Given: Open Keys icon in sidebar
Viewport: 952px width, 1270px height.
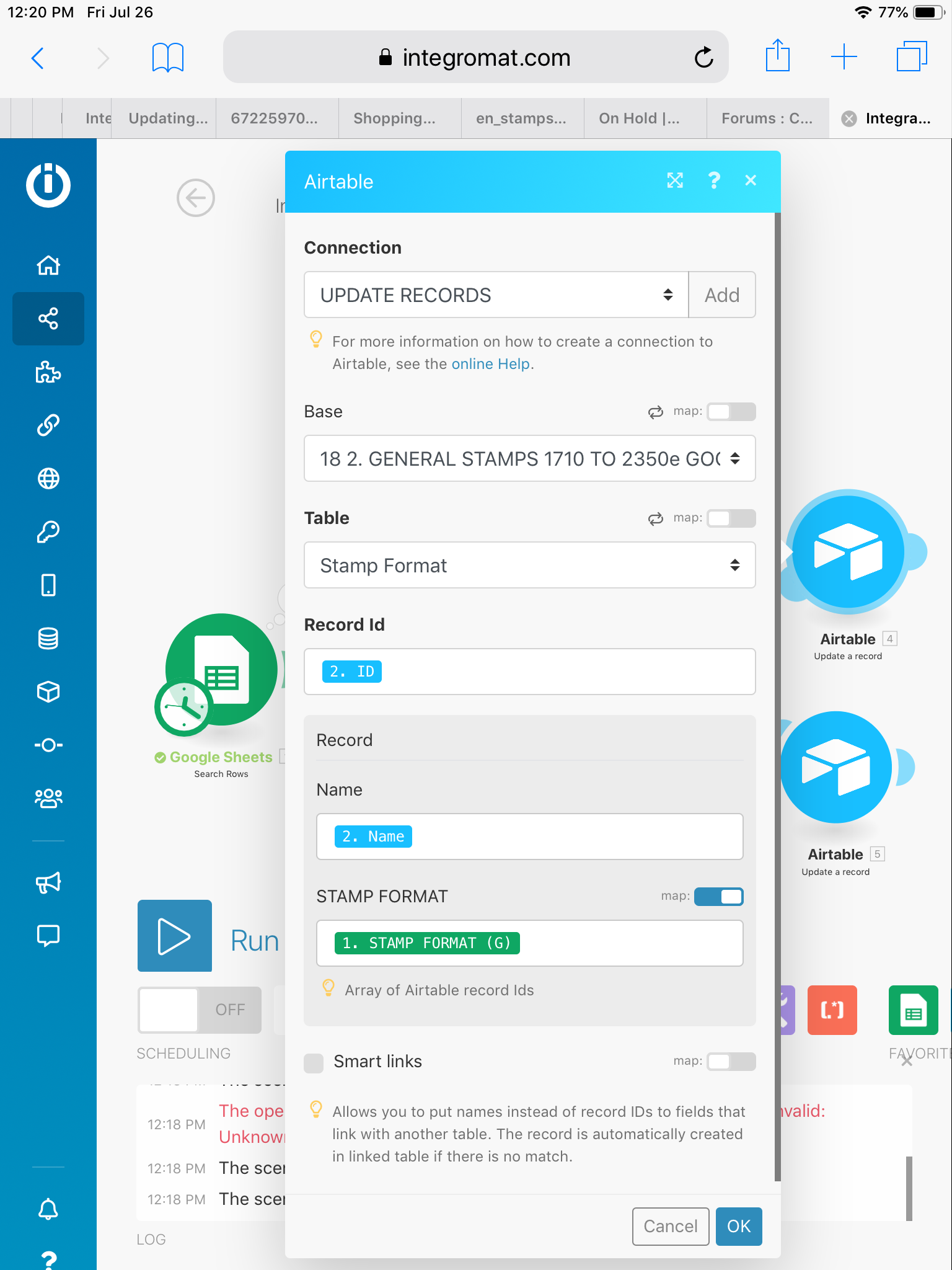Looking at the screenshot, I should 48,532.
